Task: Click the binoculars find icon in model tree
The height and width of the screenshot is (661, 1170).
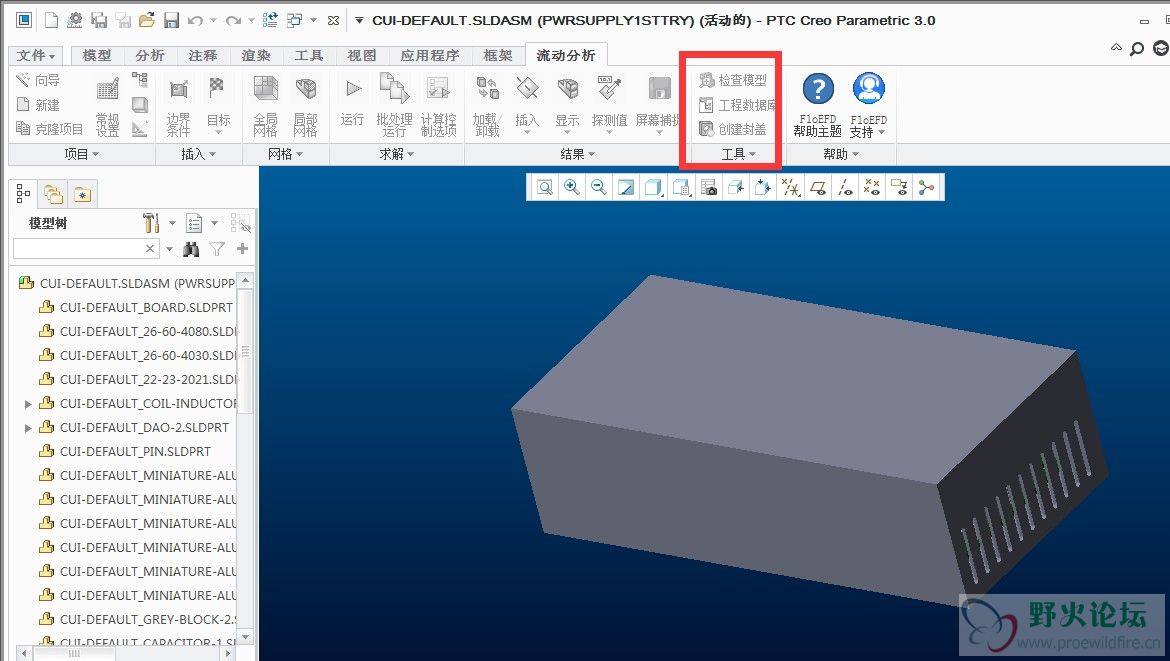Action: tap(191, 249)
